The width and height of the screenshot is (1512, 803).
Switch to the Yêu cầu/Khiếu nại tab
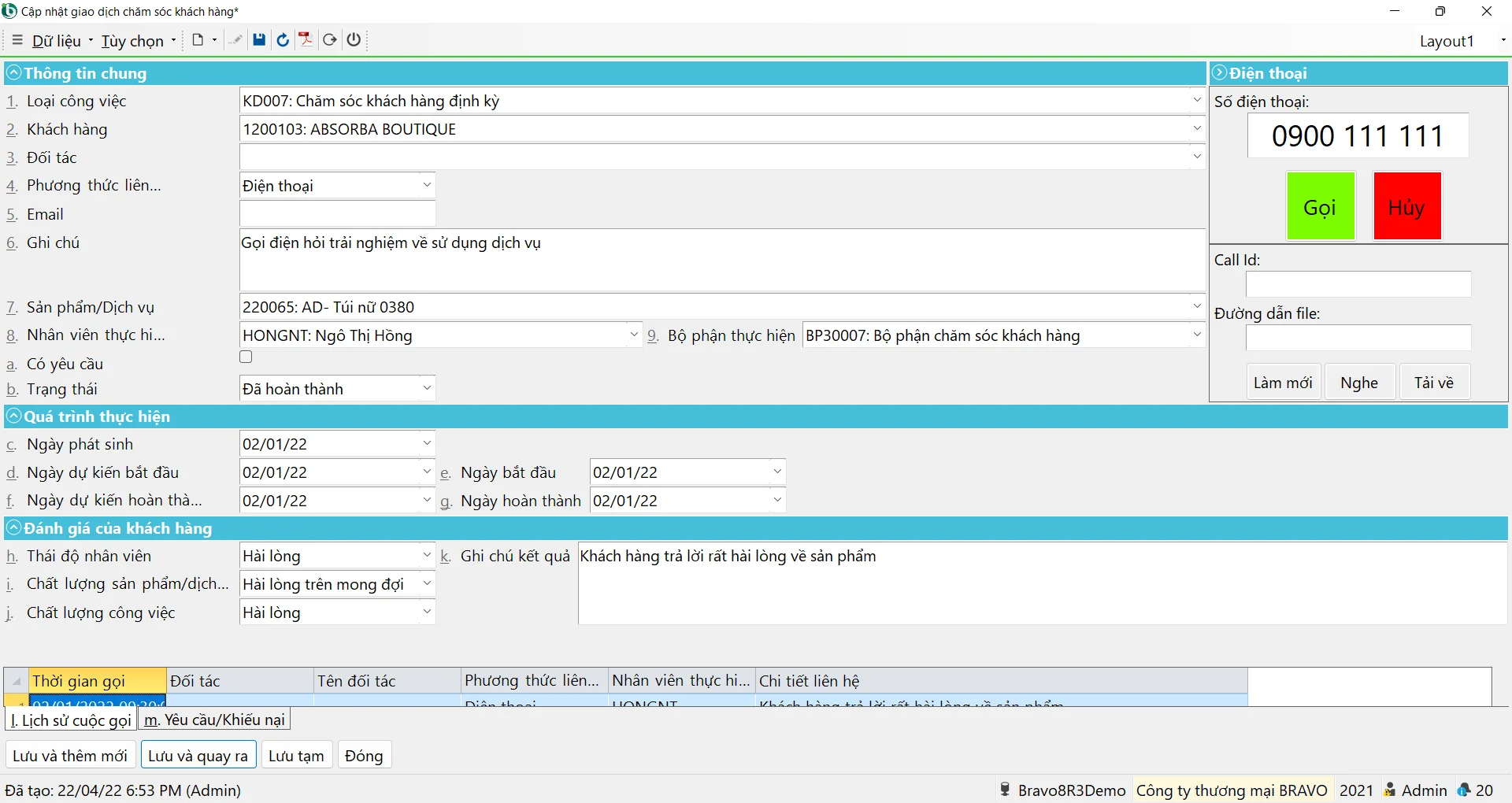click(214, 720)
